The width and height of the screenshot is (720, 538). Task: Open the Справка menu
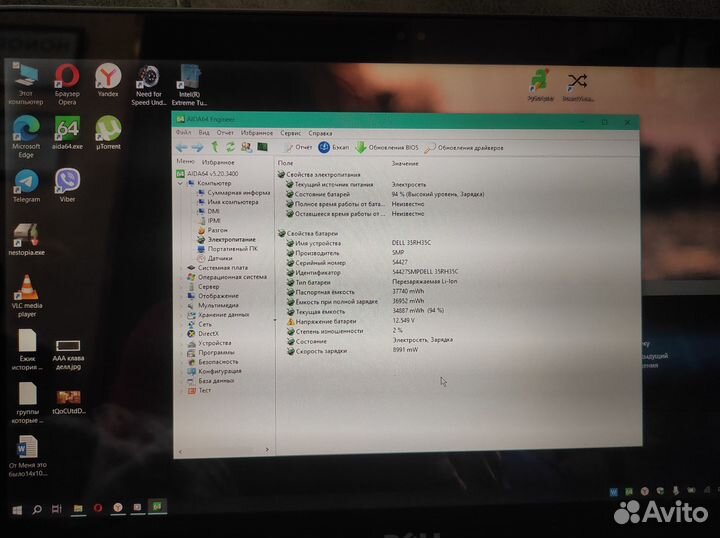tap(320, 133)
